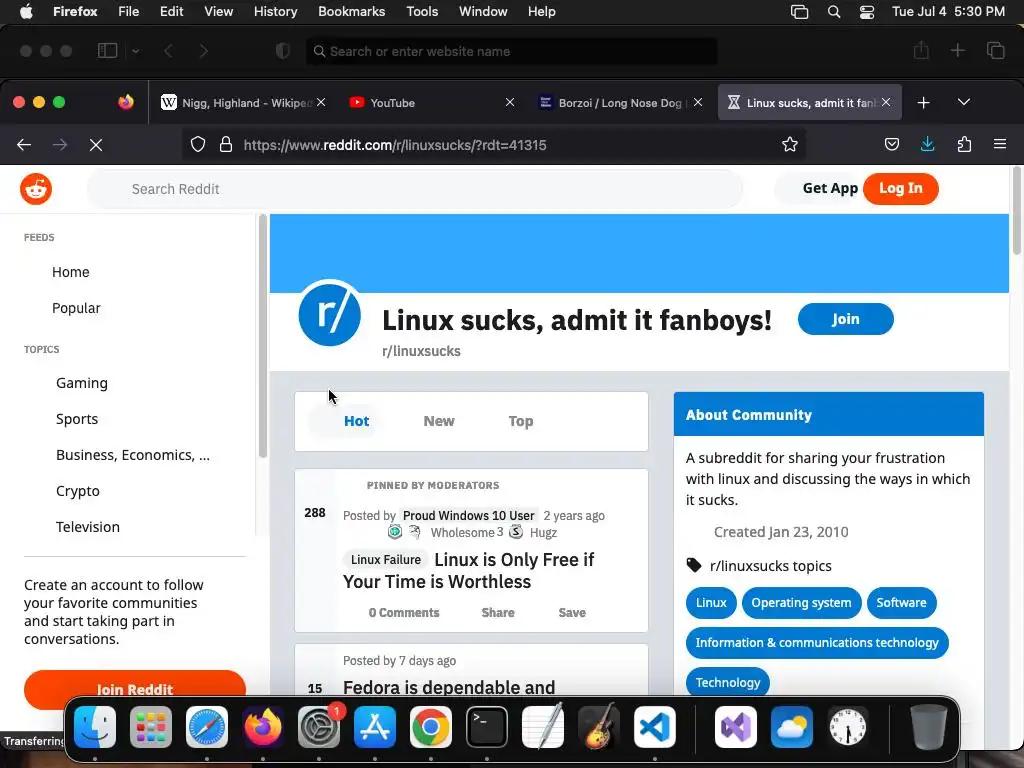
Task: Click the Linux topic tag
Action: click(711, 603)
